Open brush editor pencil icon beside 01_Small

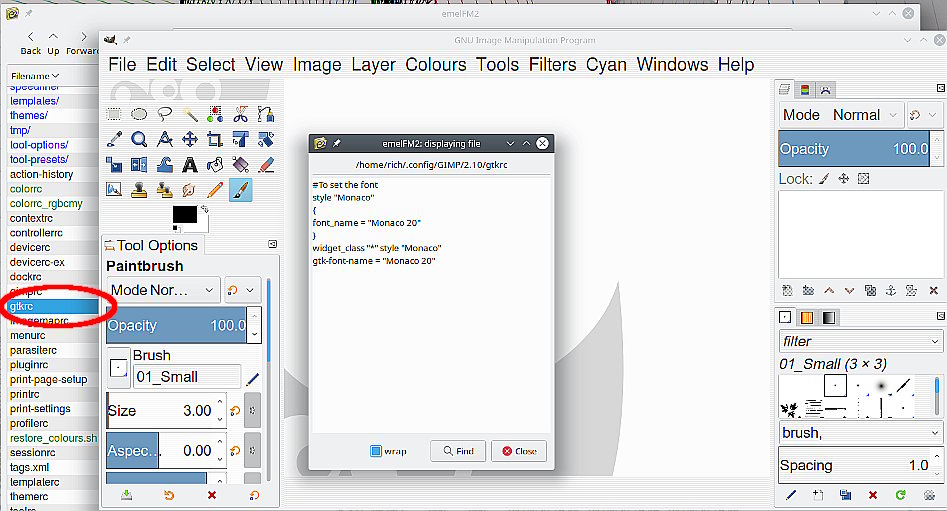click(252, 379)
